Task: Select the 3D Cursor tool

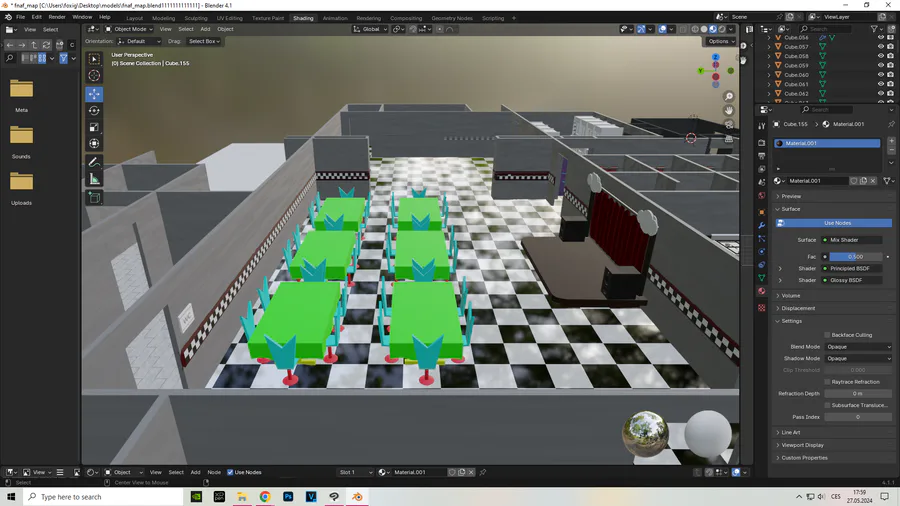Action: 94,75
